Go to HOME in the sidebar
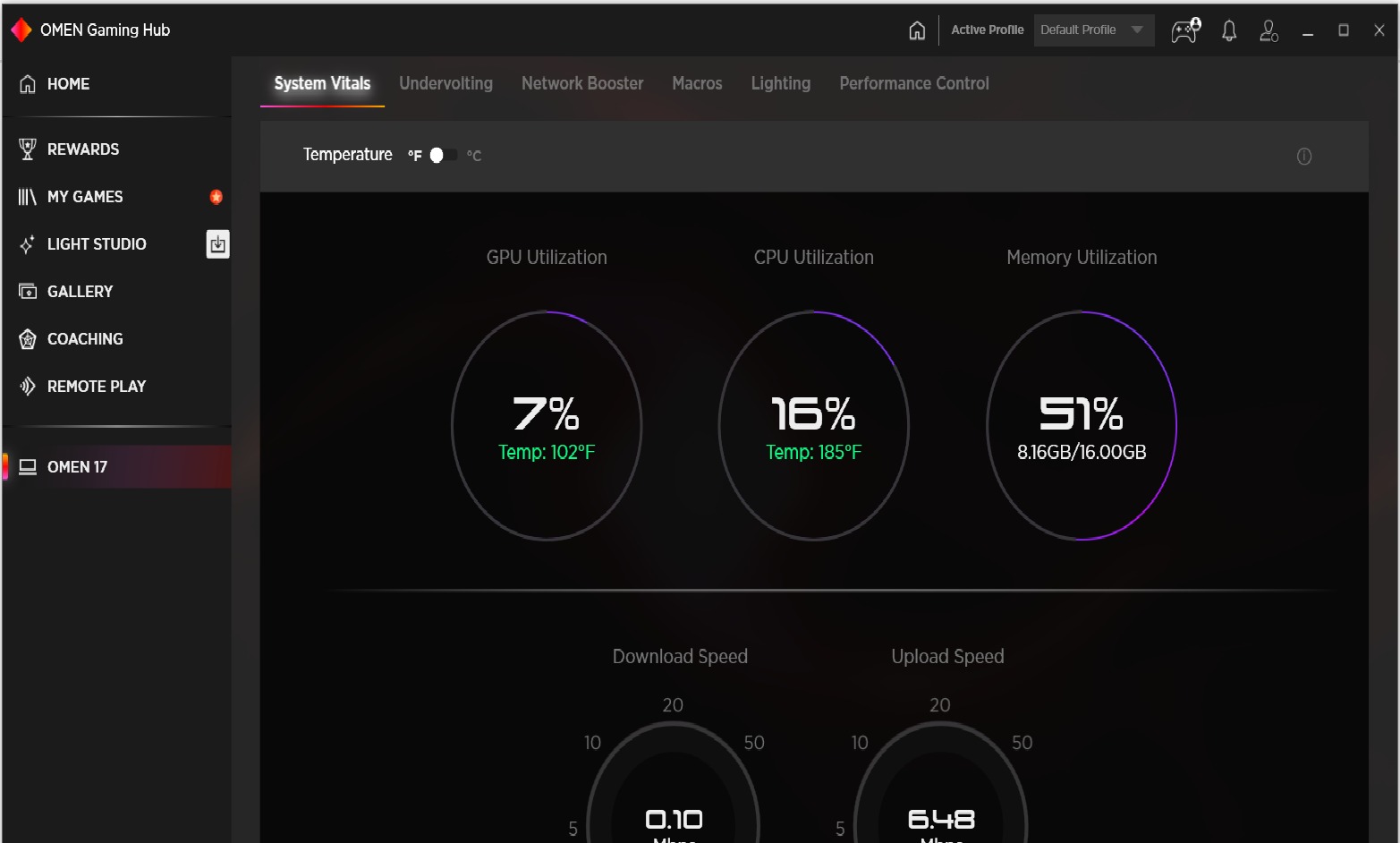This screenshot has height=843, width=1400. [x=116, y=84]
